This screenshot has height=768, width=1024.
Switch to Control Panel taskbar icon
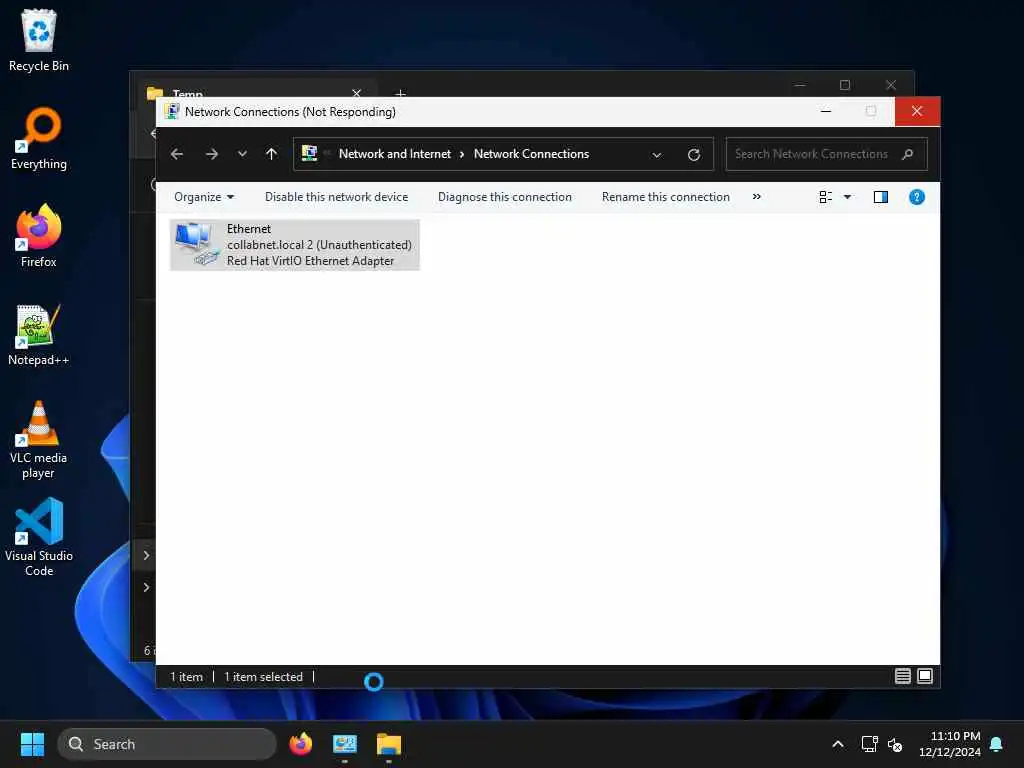[x=345, y=744]
